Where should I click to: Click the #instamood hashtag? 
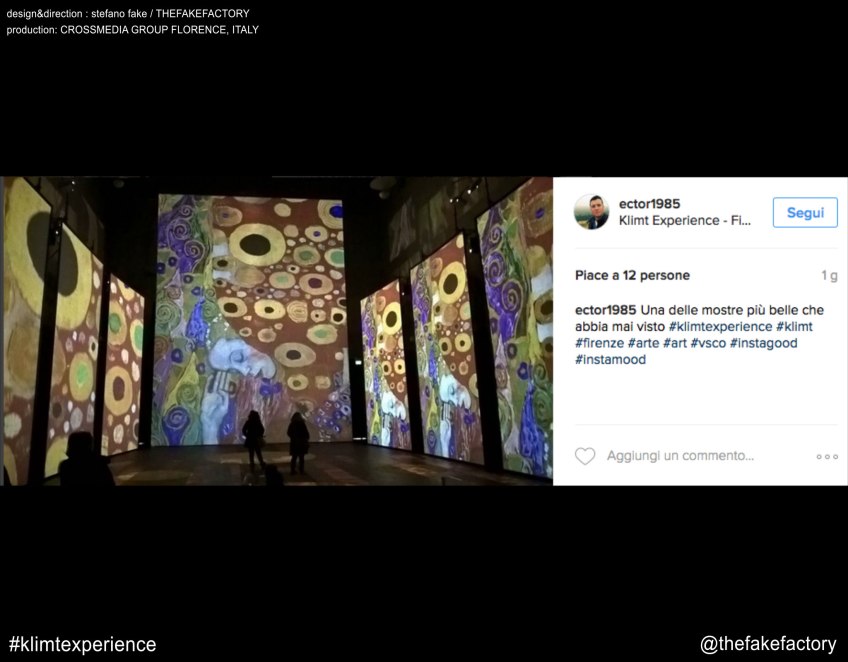pos(610,359)
